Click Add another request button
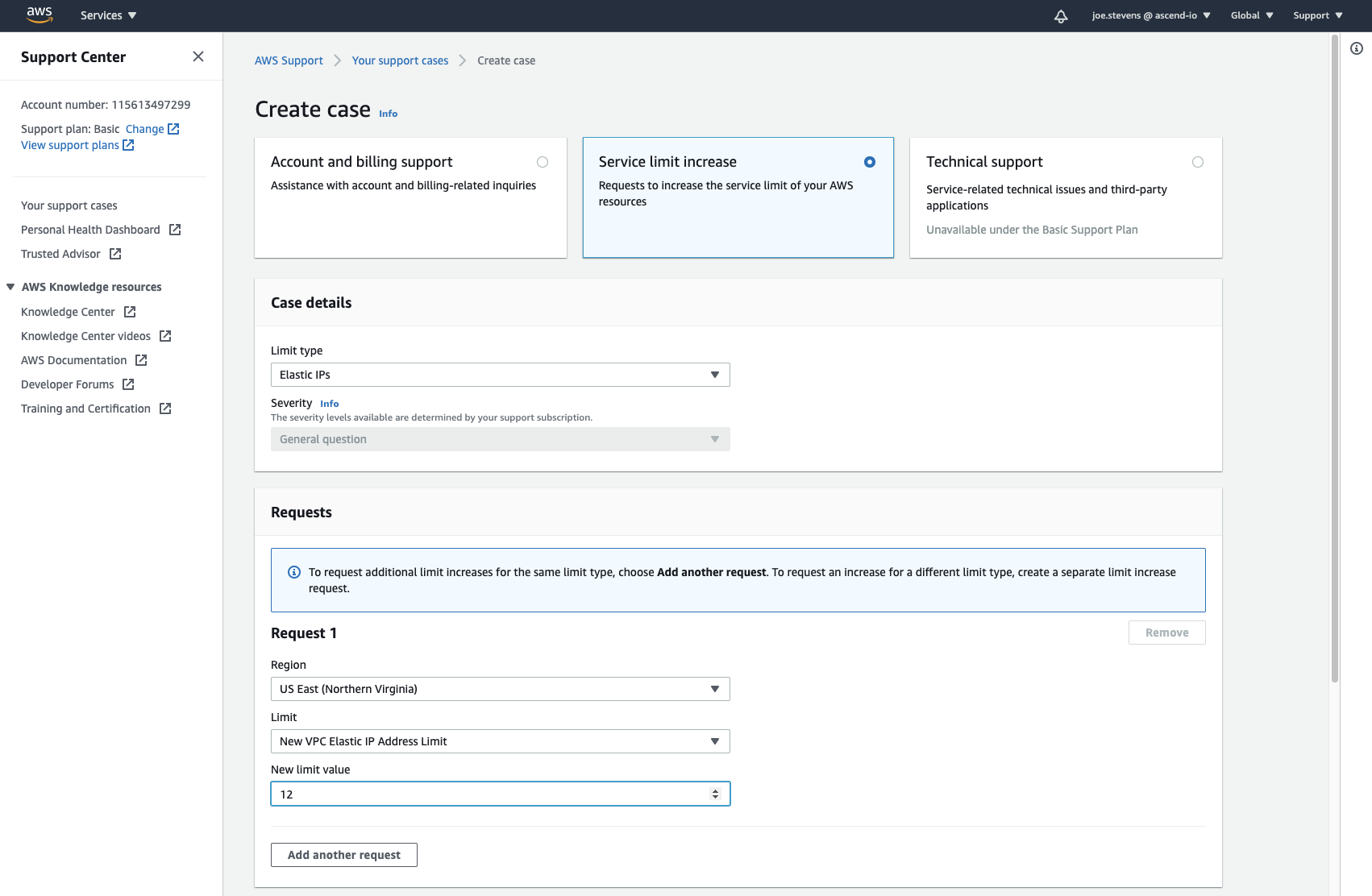Image resolution: width=1372 pixels, height=896 pixels. point(344,855)
